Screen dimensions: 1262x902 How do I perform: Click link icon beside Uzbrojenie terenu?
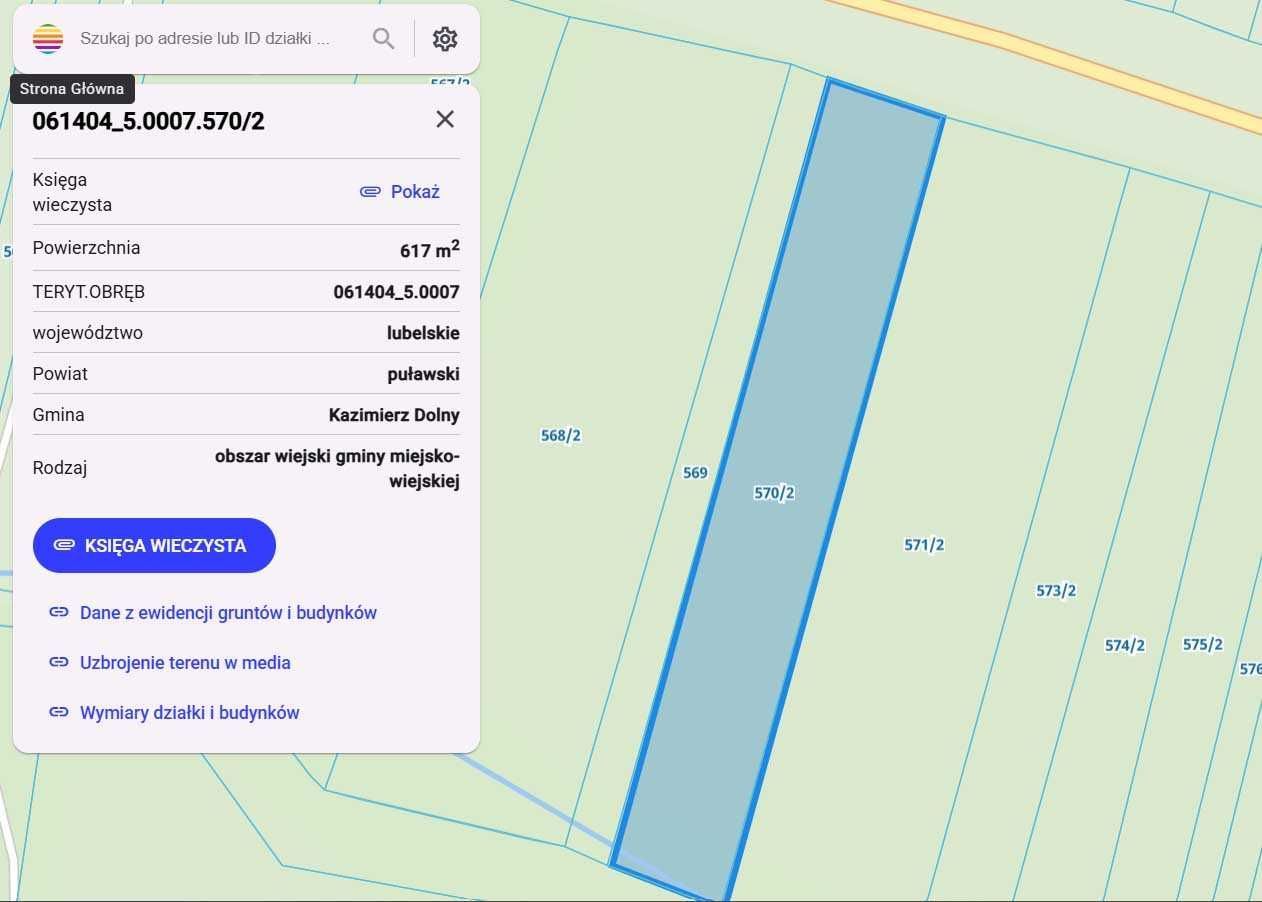tap(59, 663)
